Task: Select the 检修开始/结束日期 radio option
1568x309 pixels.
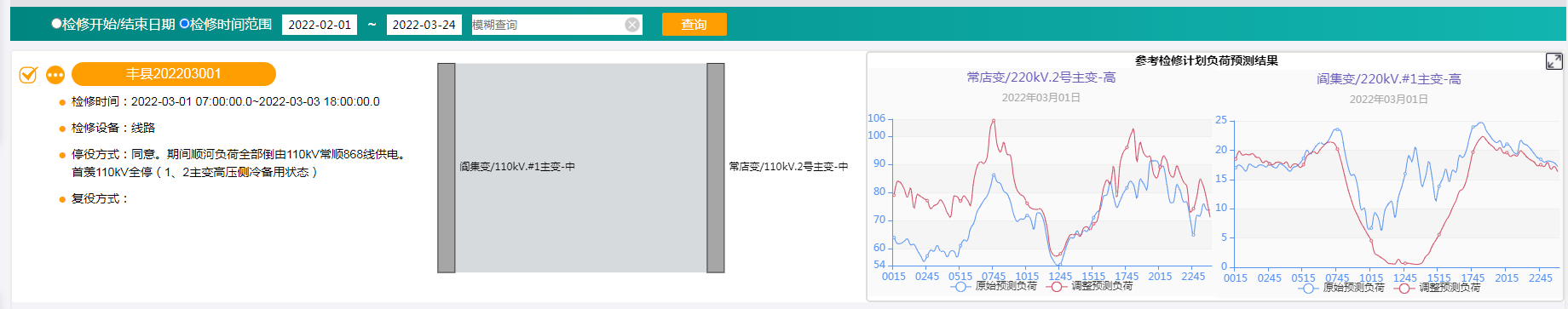Action: [56, 24]
